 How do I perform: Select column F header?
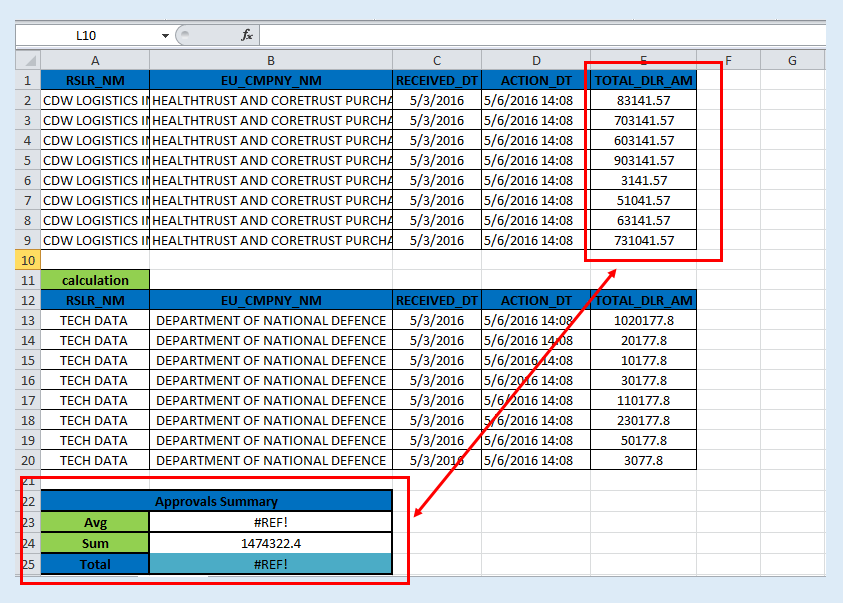click(728, 61)
